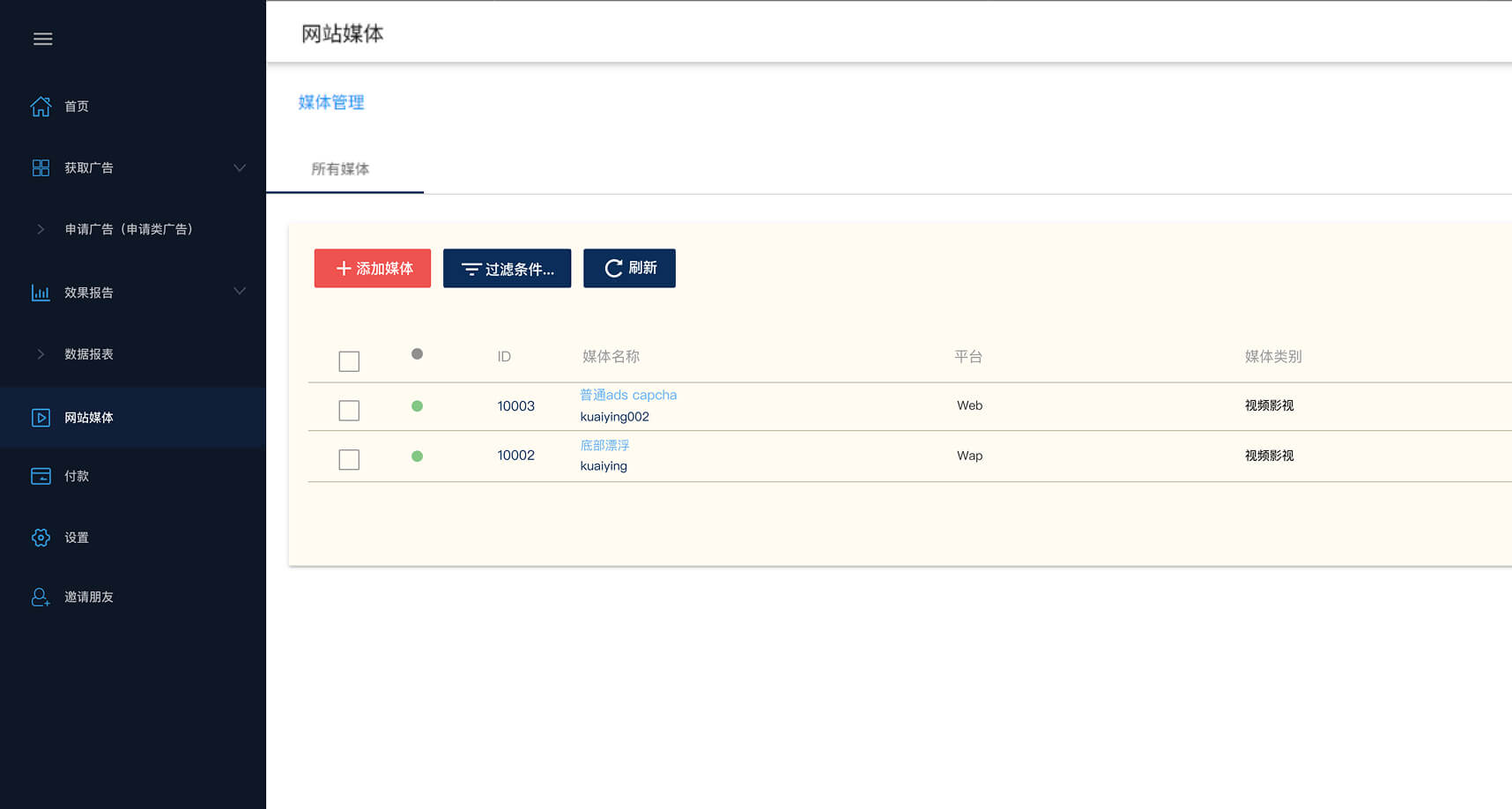Click the bar chart icon for 效果报告
This screenshot has height=809, width=1512.
(x=41, y=293)
